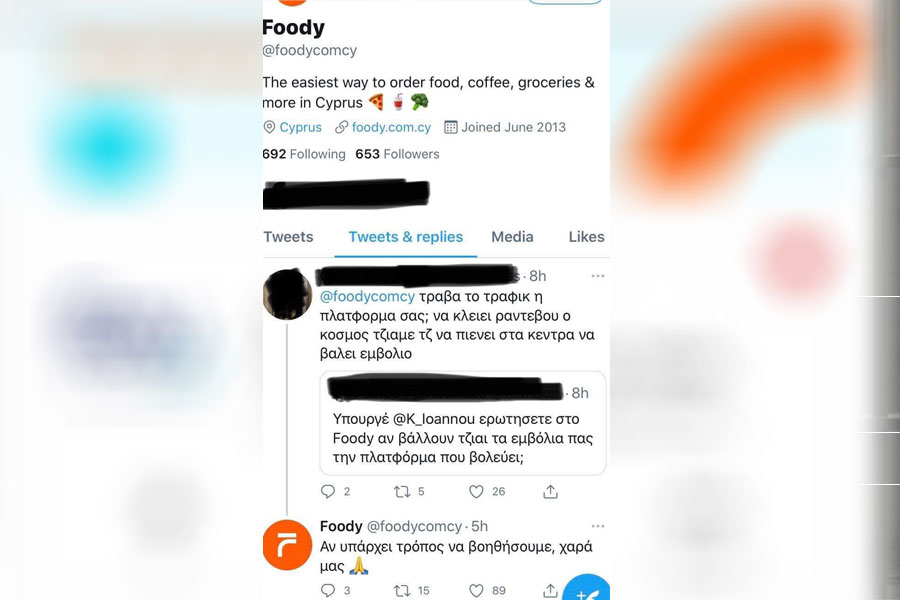Open the quoted tweet mentioning @K_Ioannou
The image size is (900, 600).
[x=463, y=423]
